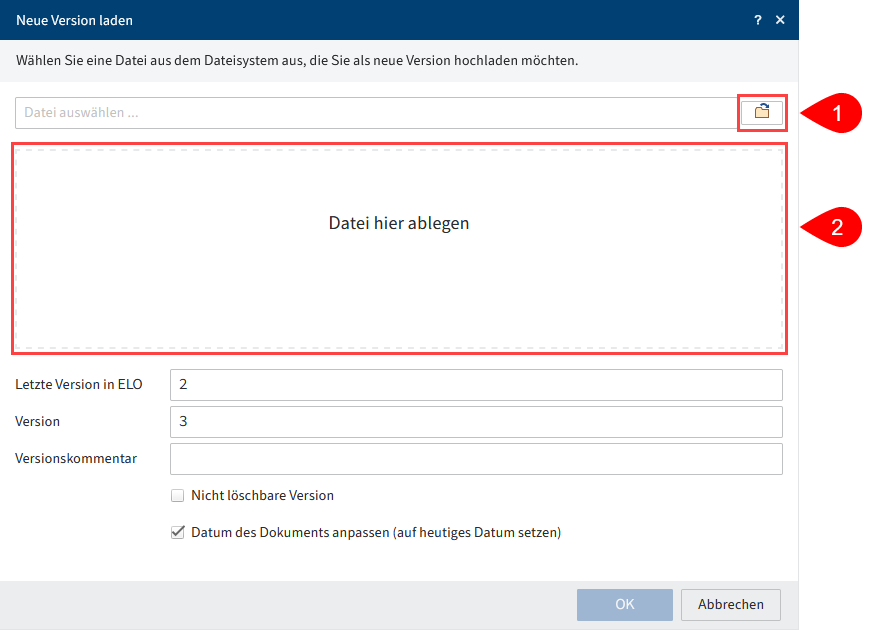Screen dimensions: 889x630
Task: Open the file browser folder icon
Action: [762, 112]
